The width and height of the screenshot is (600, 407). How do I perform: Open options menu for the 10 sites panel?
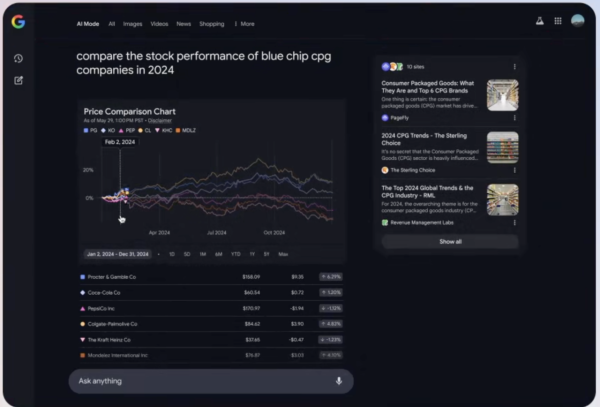(515, 67)
